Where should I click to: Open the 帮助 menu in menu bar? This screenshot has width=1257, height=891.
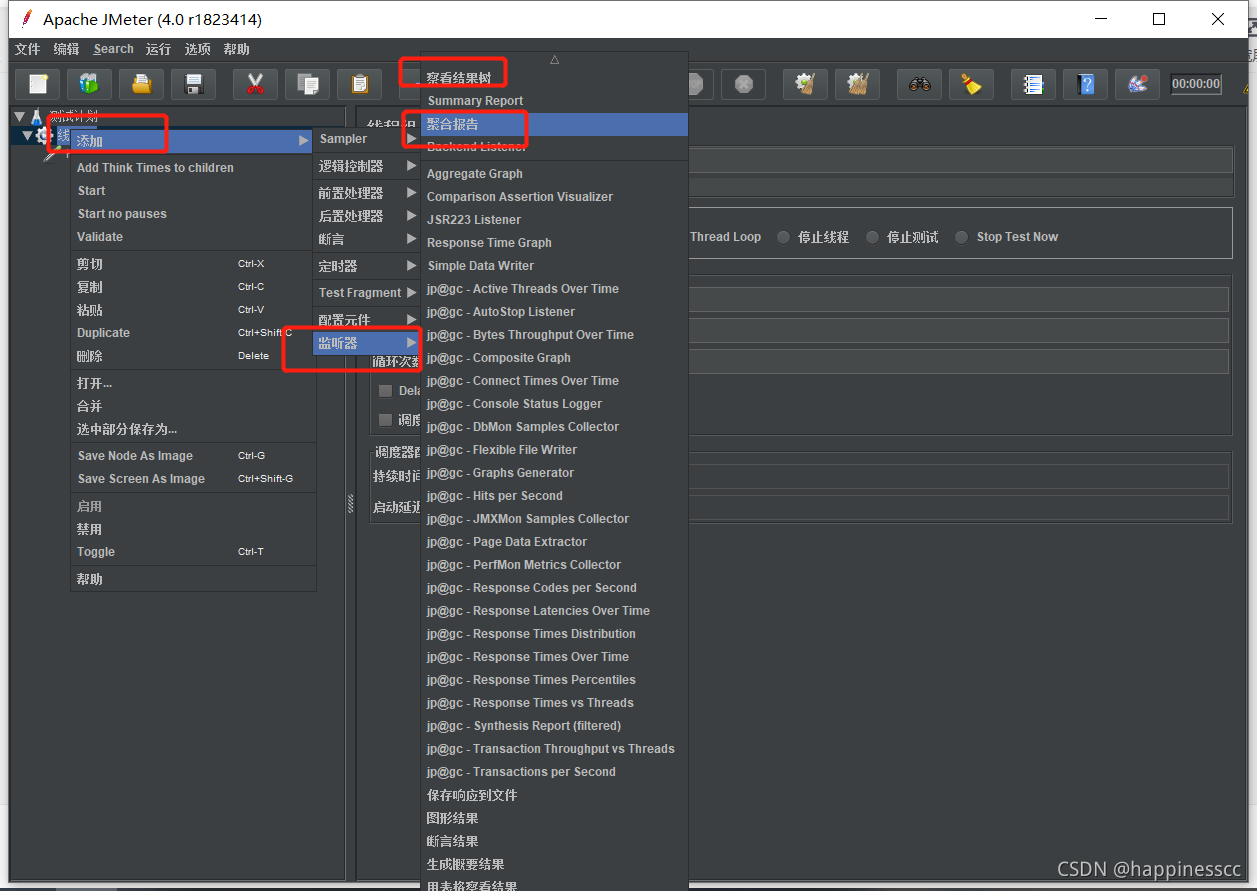[x=237, y=49]
